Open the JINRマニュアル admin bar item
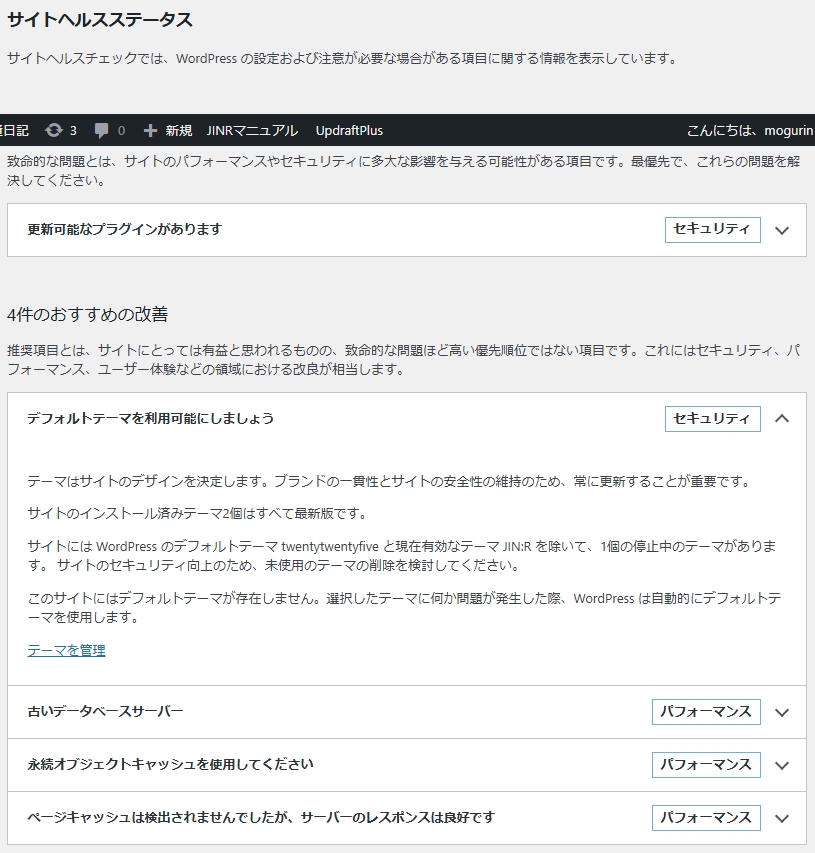Image resolution: width=815 pixels, height=853 pixels. [252, 130]
